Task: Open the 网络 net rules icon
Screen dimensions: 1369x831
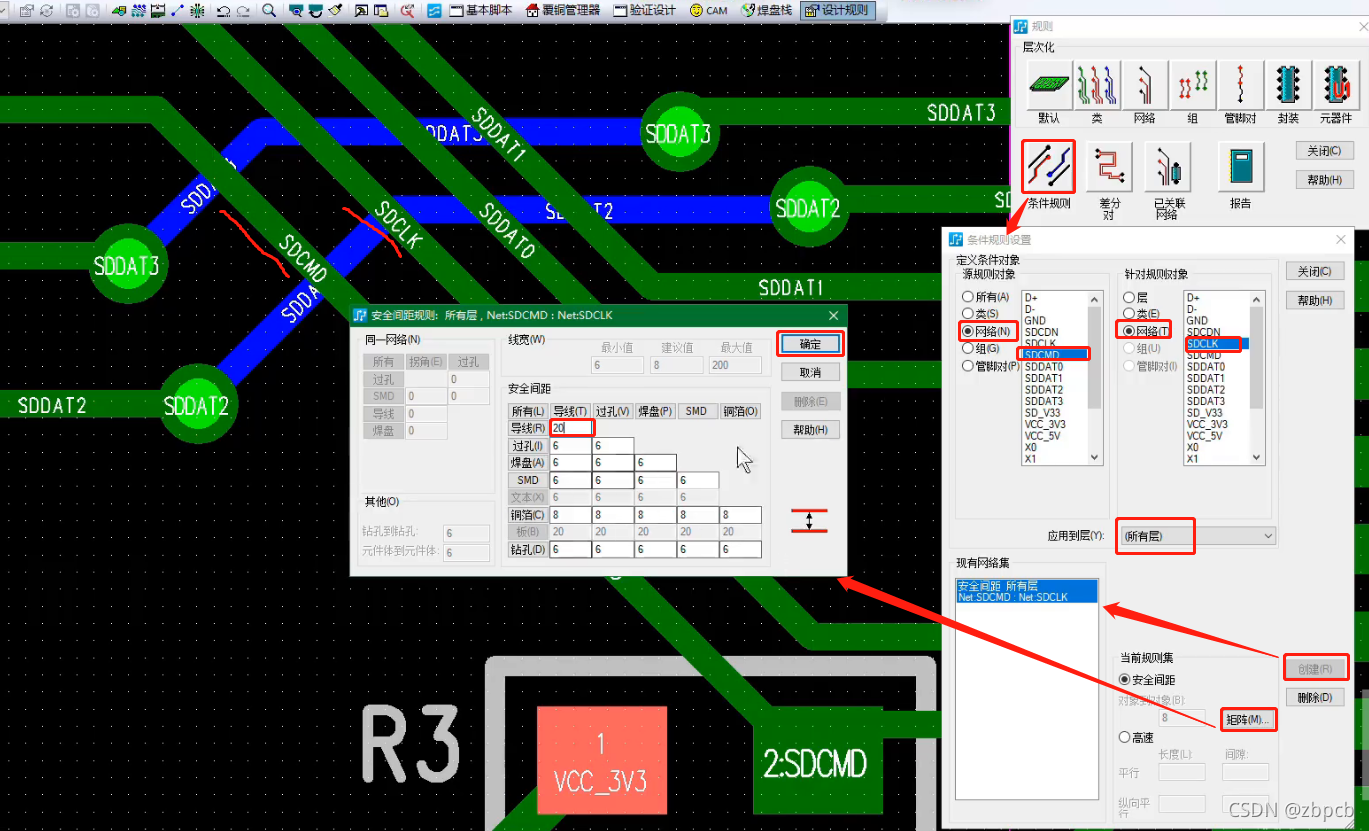Action: (x=1145, y=86)
